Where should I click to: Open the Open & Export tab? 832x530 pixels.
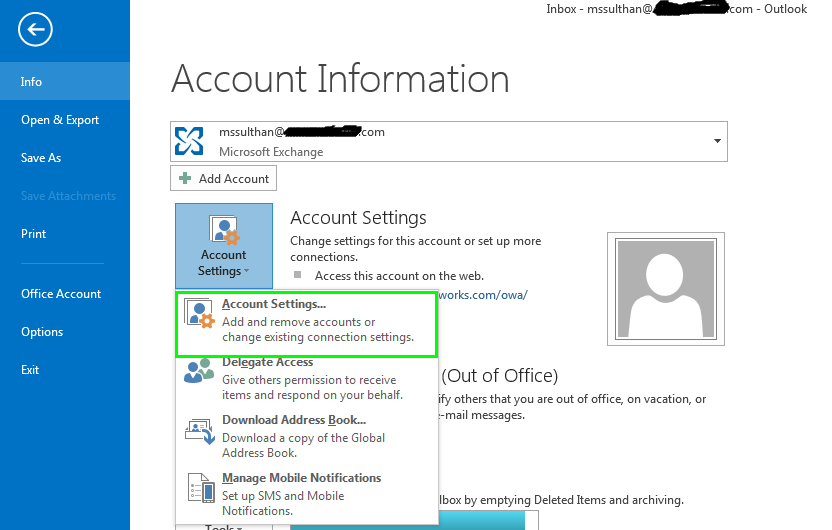65,120
